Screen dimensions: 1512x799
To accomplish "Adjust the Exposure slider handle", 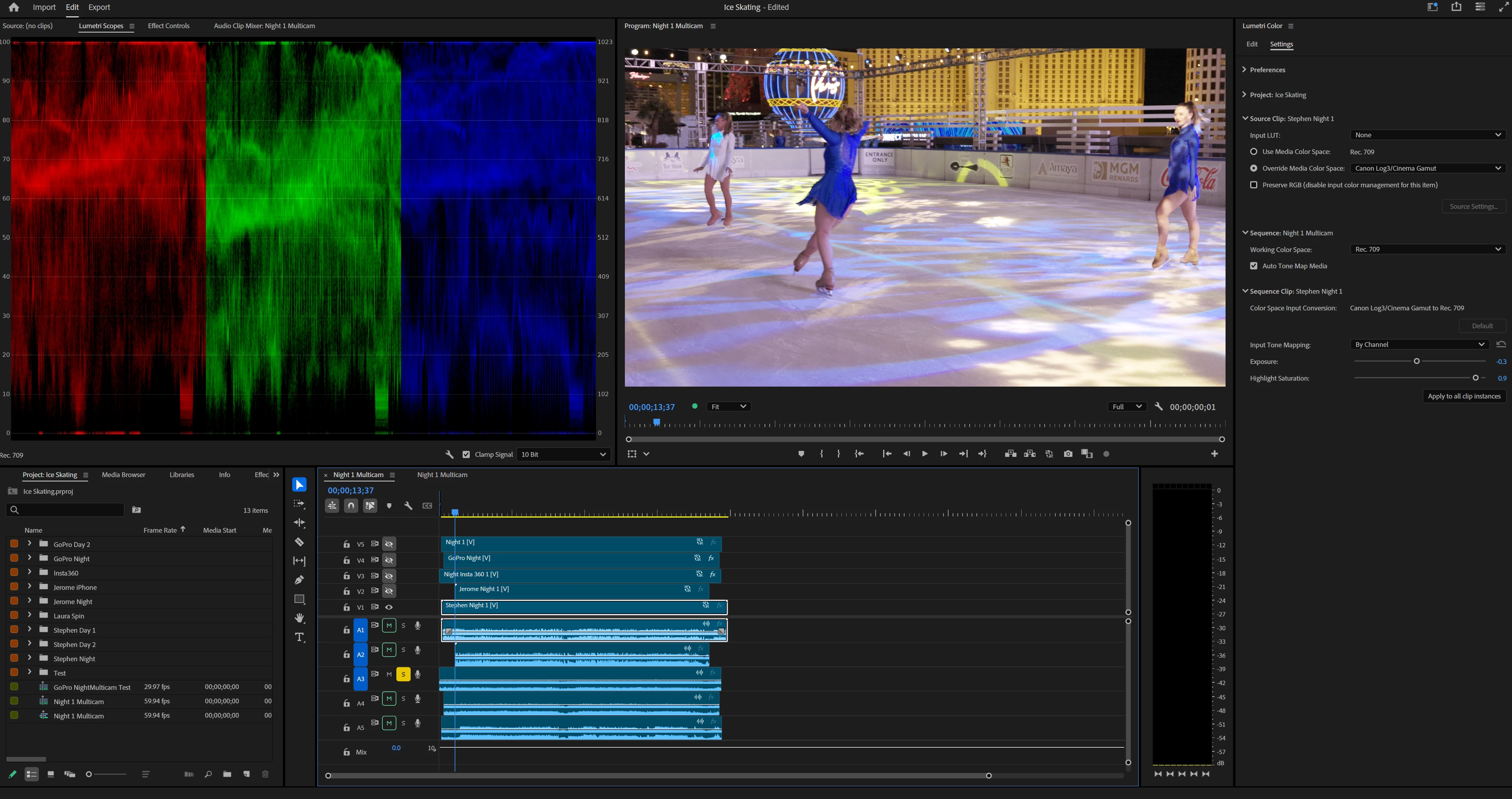I will click(x=1416, y=361).
